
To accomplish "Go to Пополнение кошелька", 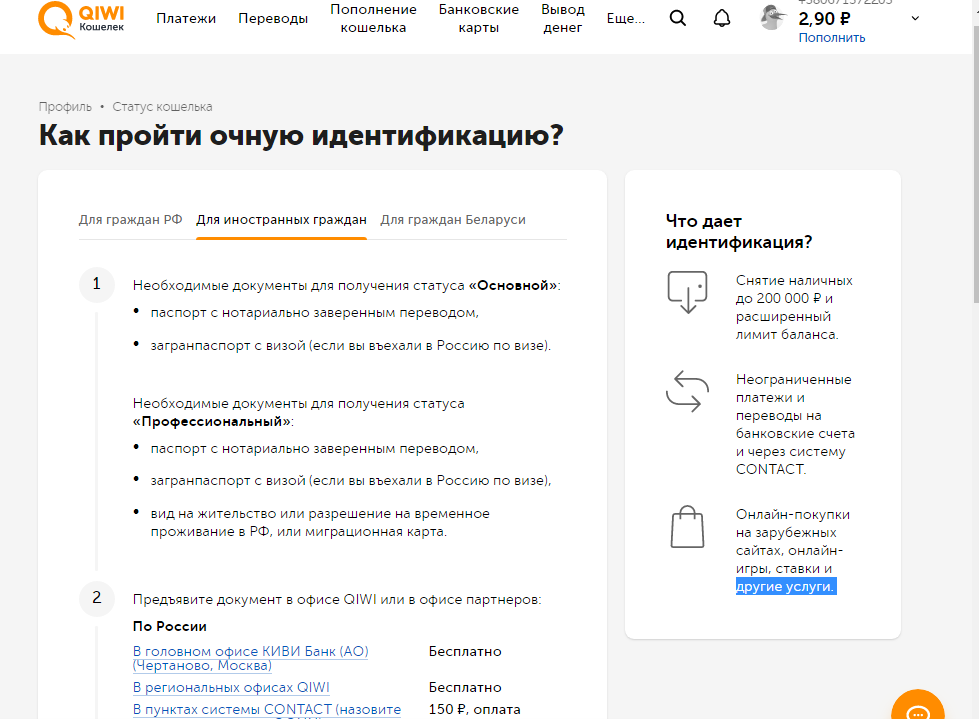I will [x=373, y=19].
